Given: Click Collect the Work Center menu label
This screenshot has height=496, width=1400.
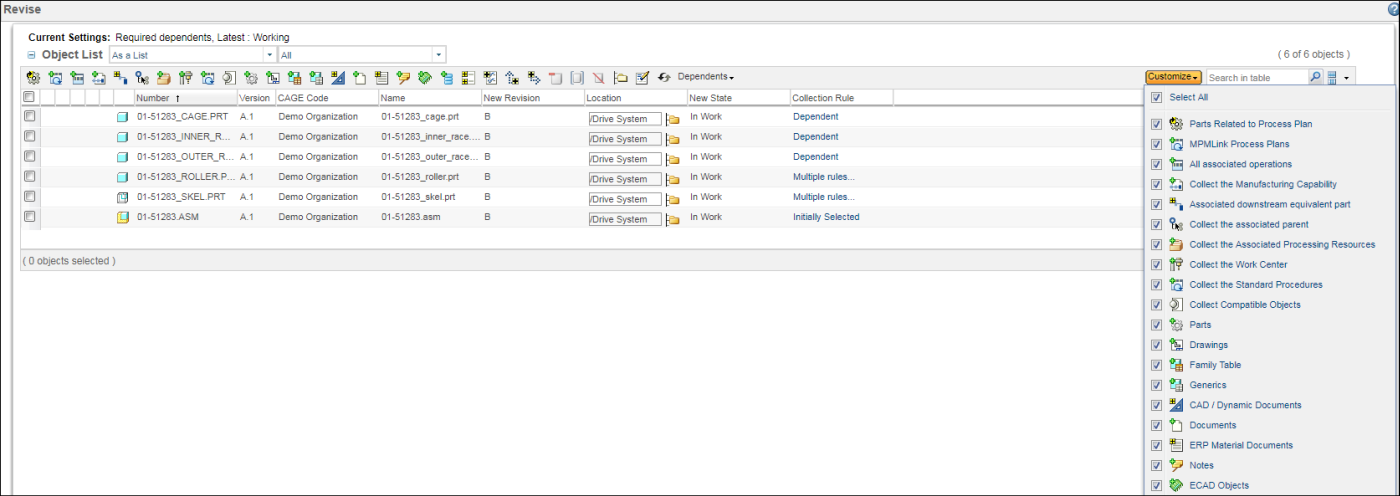Looking at the screenshot, I should click(1238, 264).
